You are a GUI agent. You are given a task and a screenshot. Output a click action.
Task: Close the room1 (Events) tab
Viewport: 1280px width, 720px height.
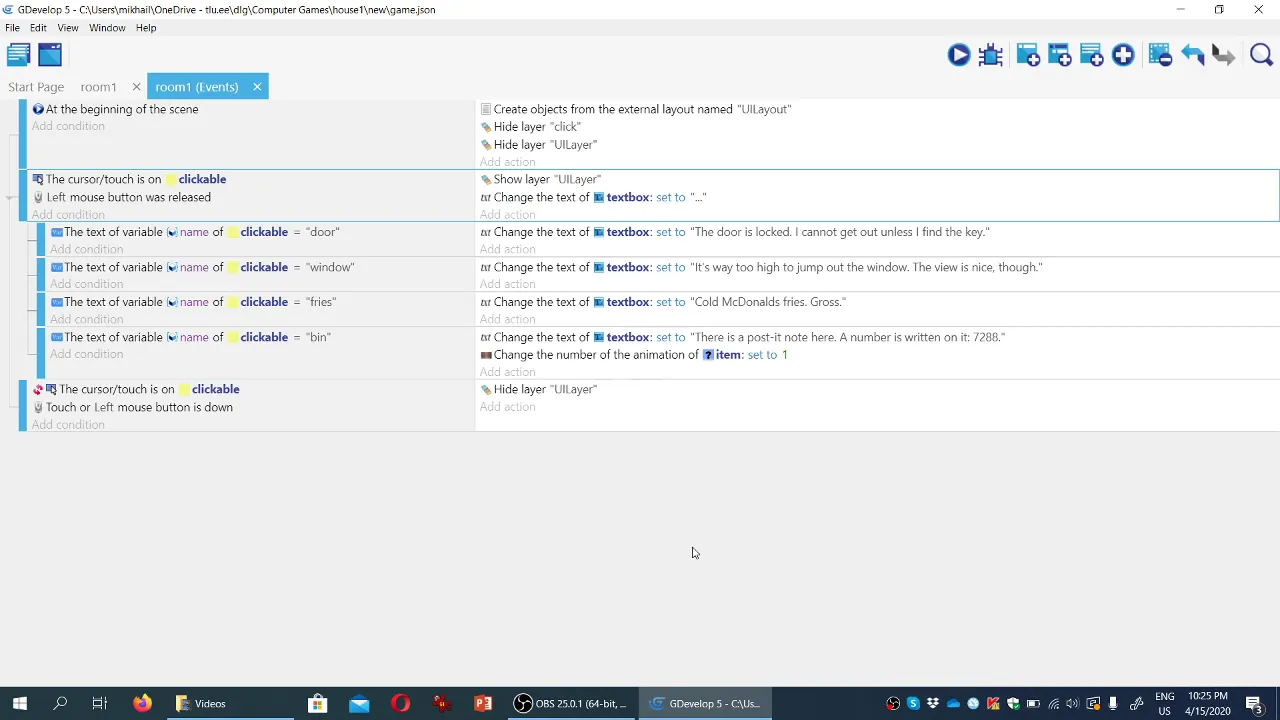coord(257,87)
